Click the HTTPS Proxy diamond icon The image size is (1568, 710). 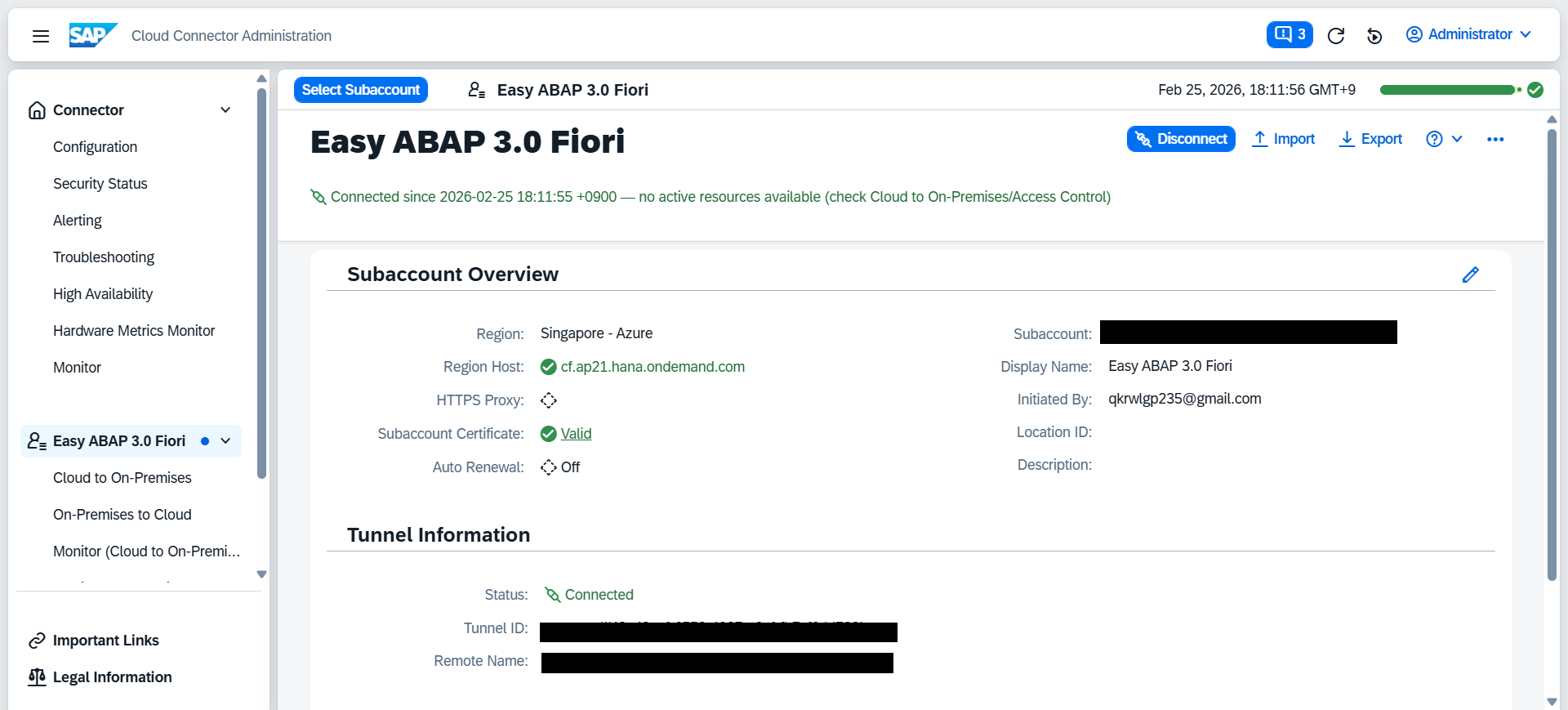pos(549,400)
